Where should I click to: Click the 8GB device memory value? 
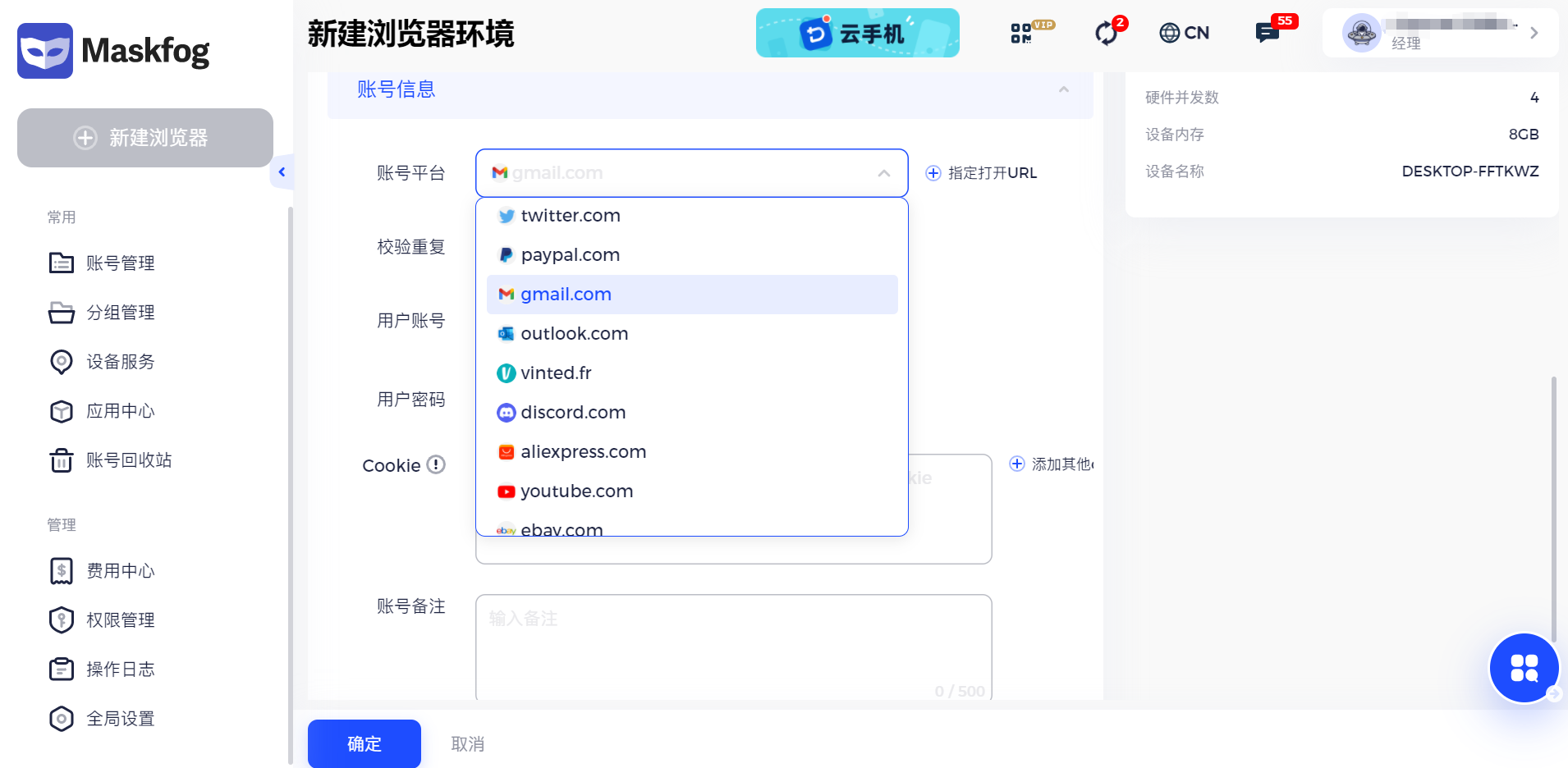click(1524, 135)
